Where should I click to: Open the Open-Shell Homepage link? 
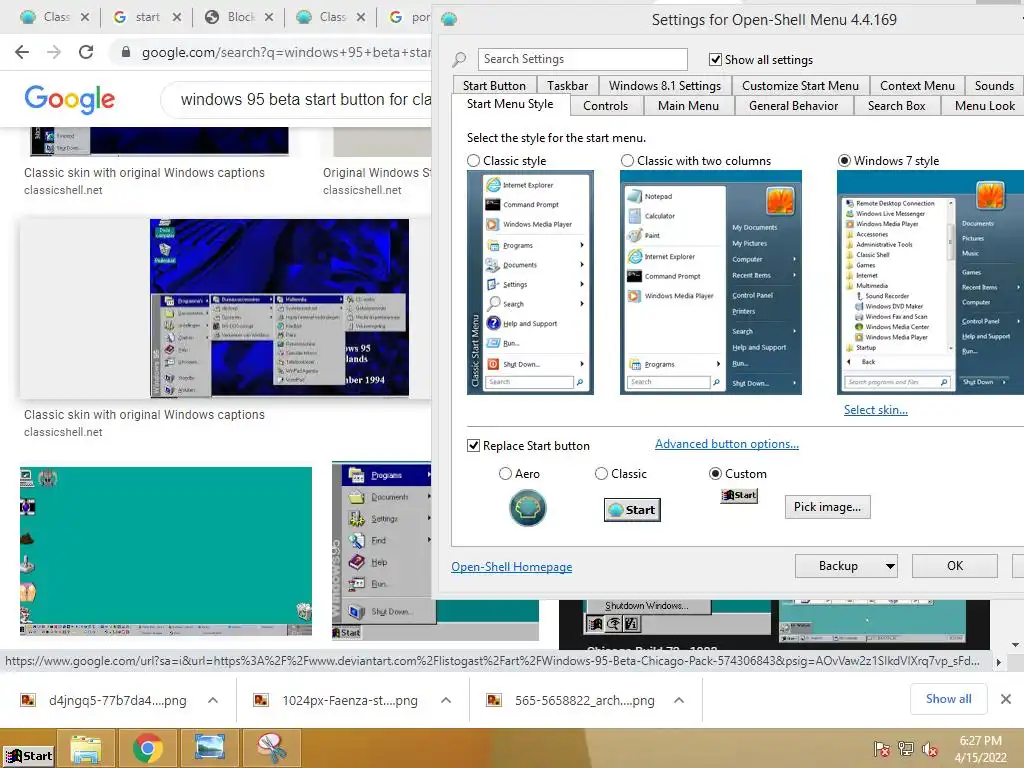(511, 567)
